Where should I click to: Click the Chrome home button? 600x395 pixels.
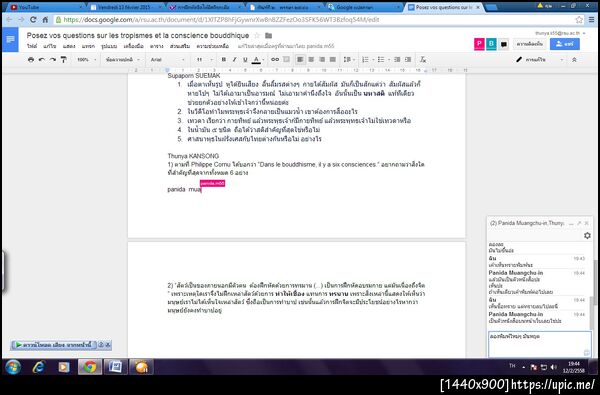coord(45,20)
